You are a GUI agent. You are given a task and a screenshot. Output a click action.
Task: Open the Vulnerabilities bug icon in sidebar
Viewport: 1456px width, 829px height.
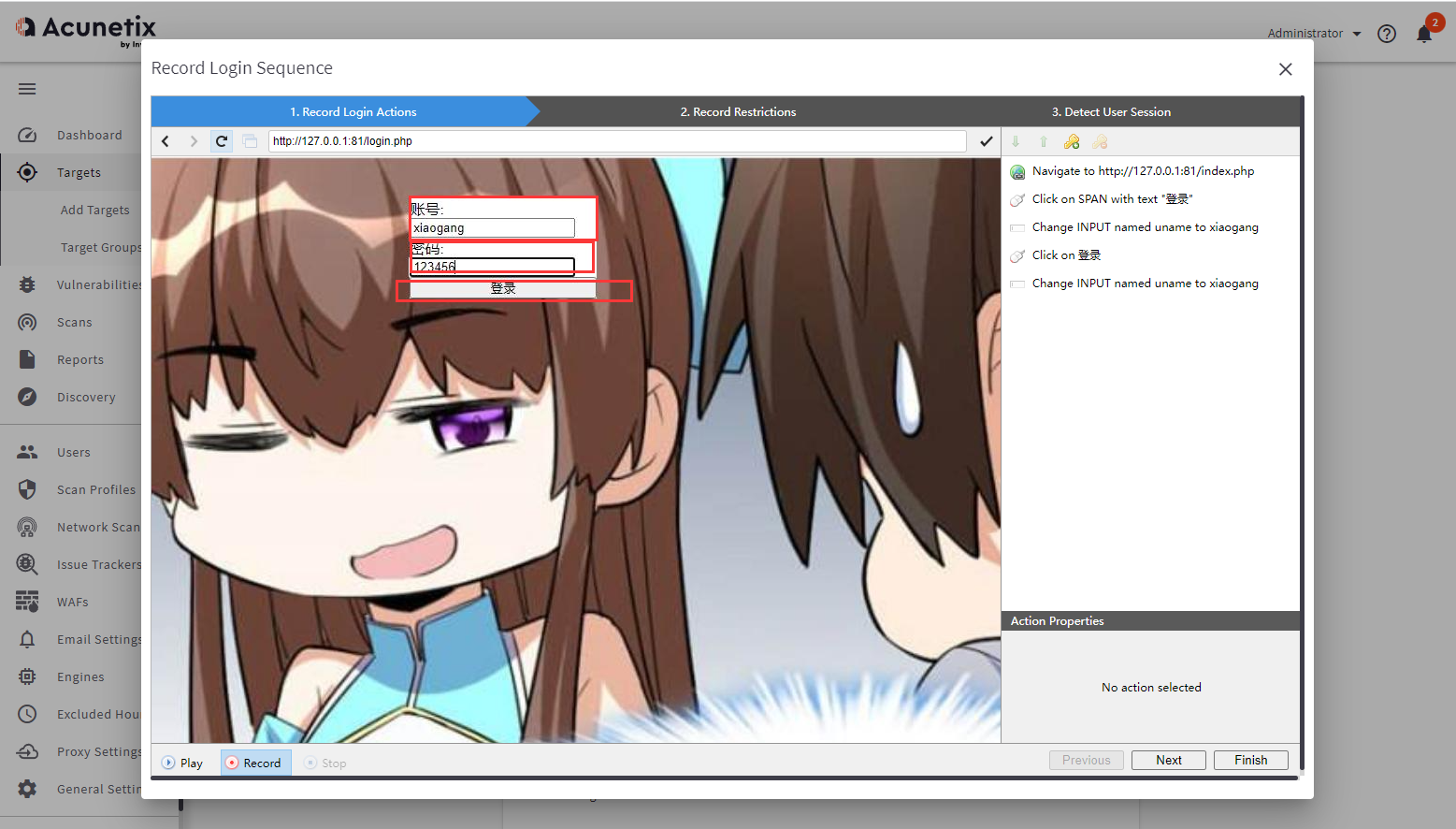coord(27,284)
